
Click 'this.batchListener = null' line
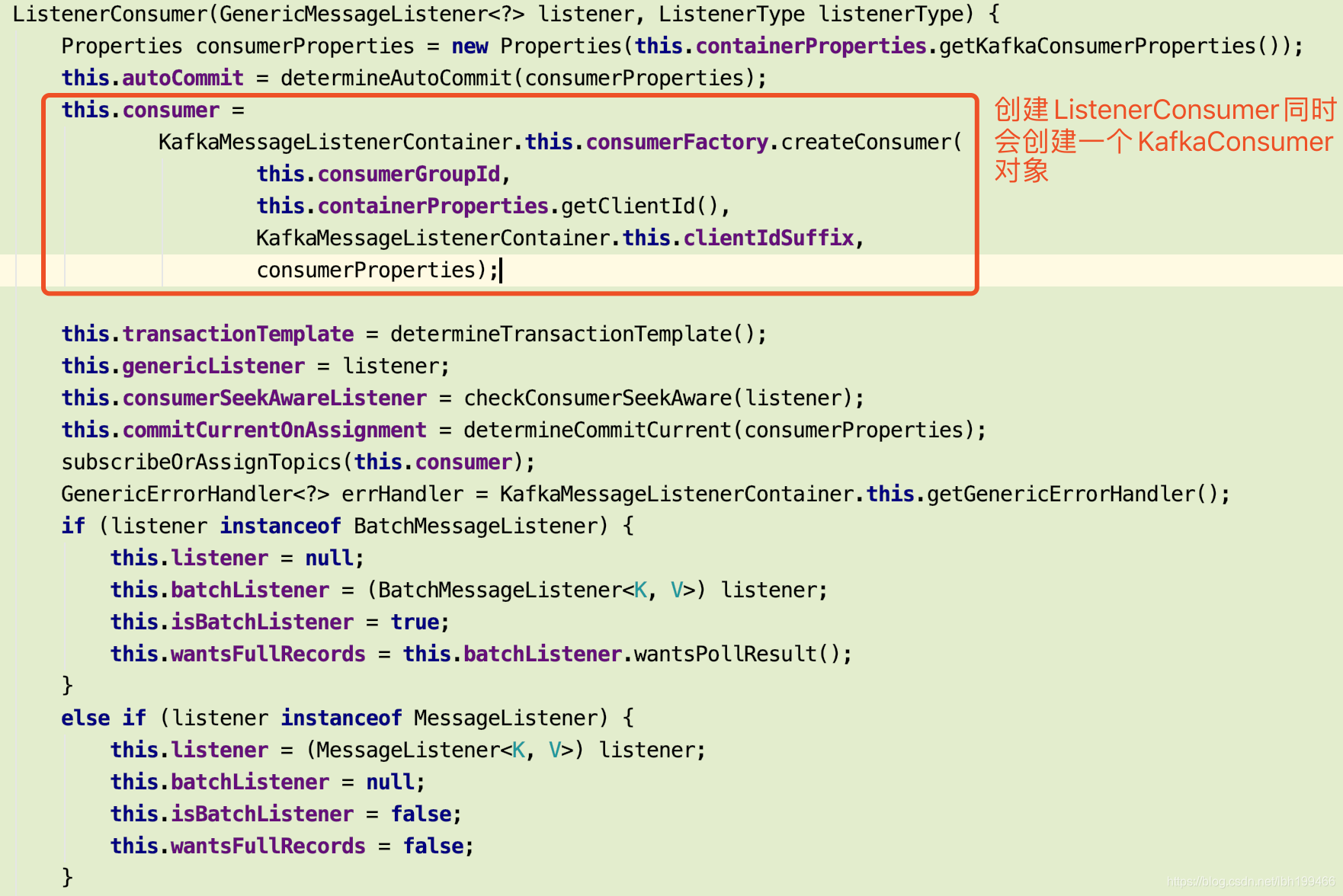[x=268, y=782]
